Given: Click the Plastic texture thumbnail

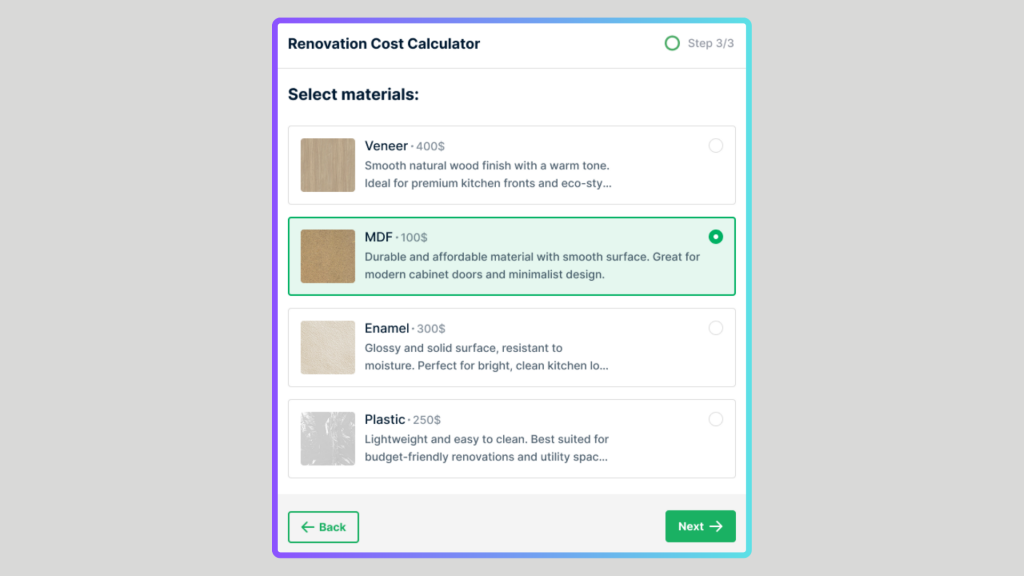Looking at the screenshot, I should pyautogui.click(x=328, y=439).
